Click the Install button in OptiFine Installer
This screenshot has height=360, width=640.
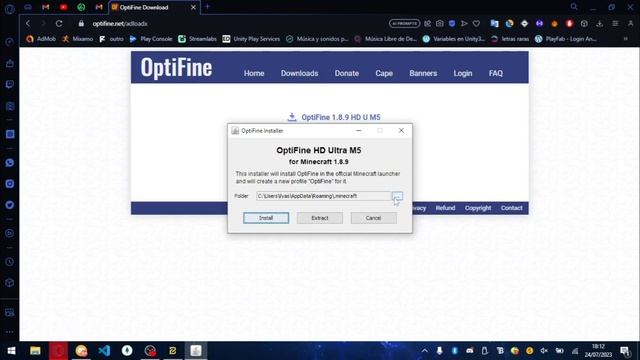[x=266, y=218]
